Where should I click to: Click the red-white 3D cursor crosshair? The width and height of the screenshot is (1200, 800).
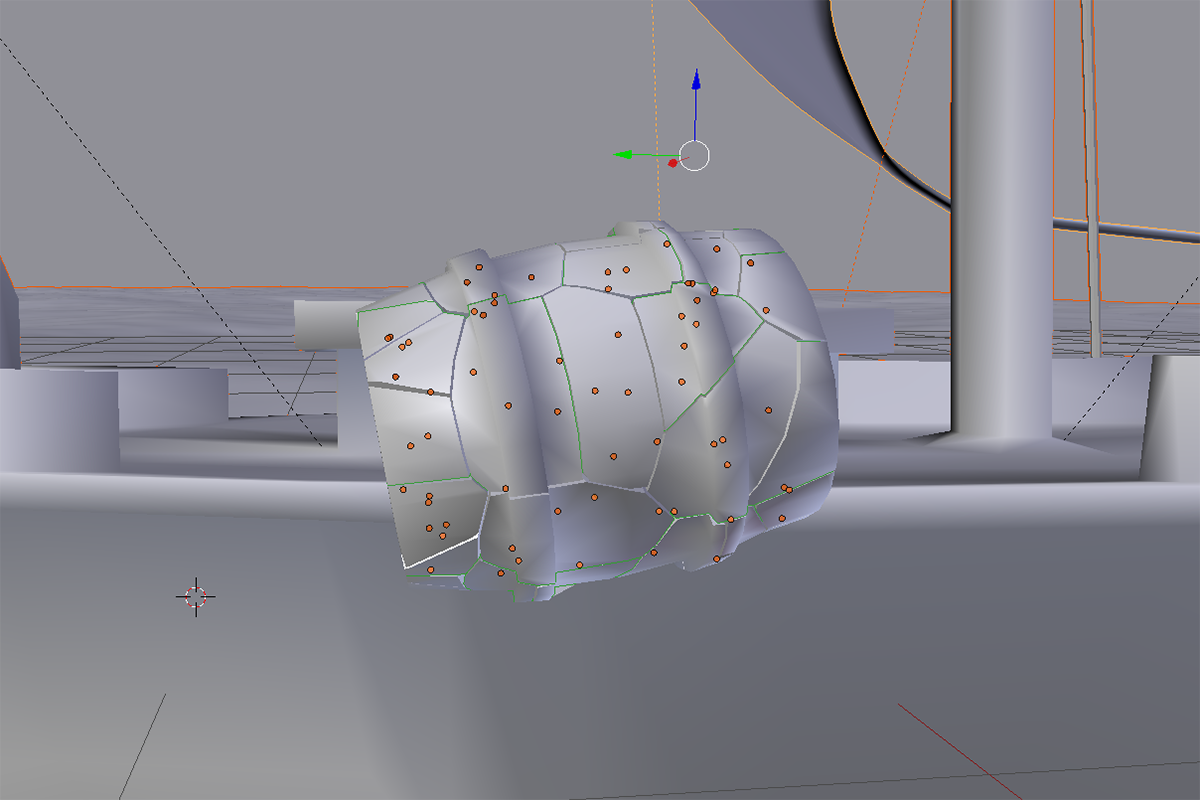[x=196, y=597]
